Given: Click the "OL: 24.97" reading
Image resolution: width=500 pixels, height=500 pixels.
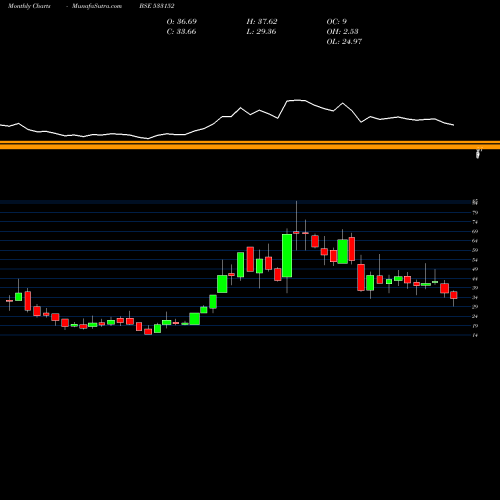Looking at the screenshot, I should (x=344, y=41).
